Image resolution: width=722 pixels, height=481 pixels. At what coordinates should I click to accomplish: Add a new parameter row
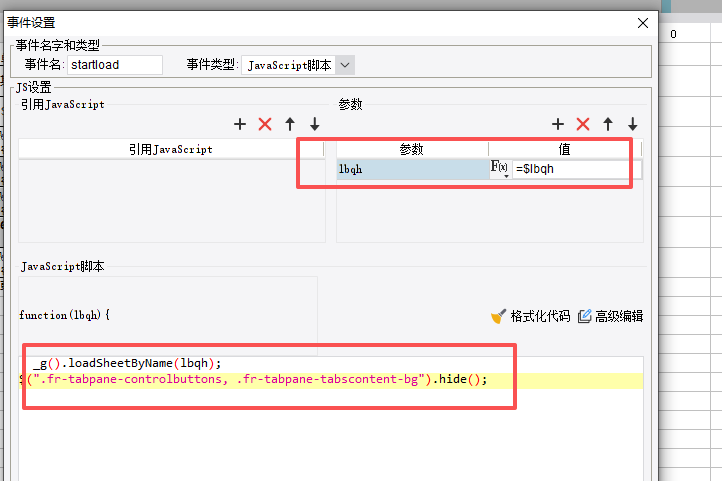click(558, 124)
